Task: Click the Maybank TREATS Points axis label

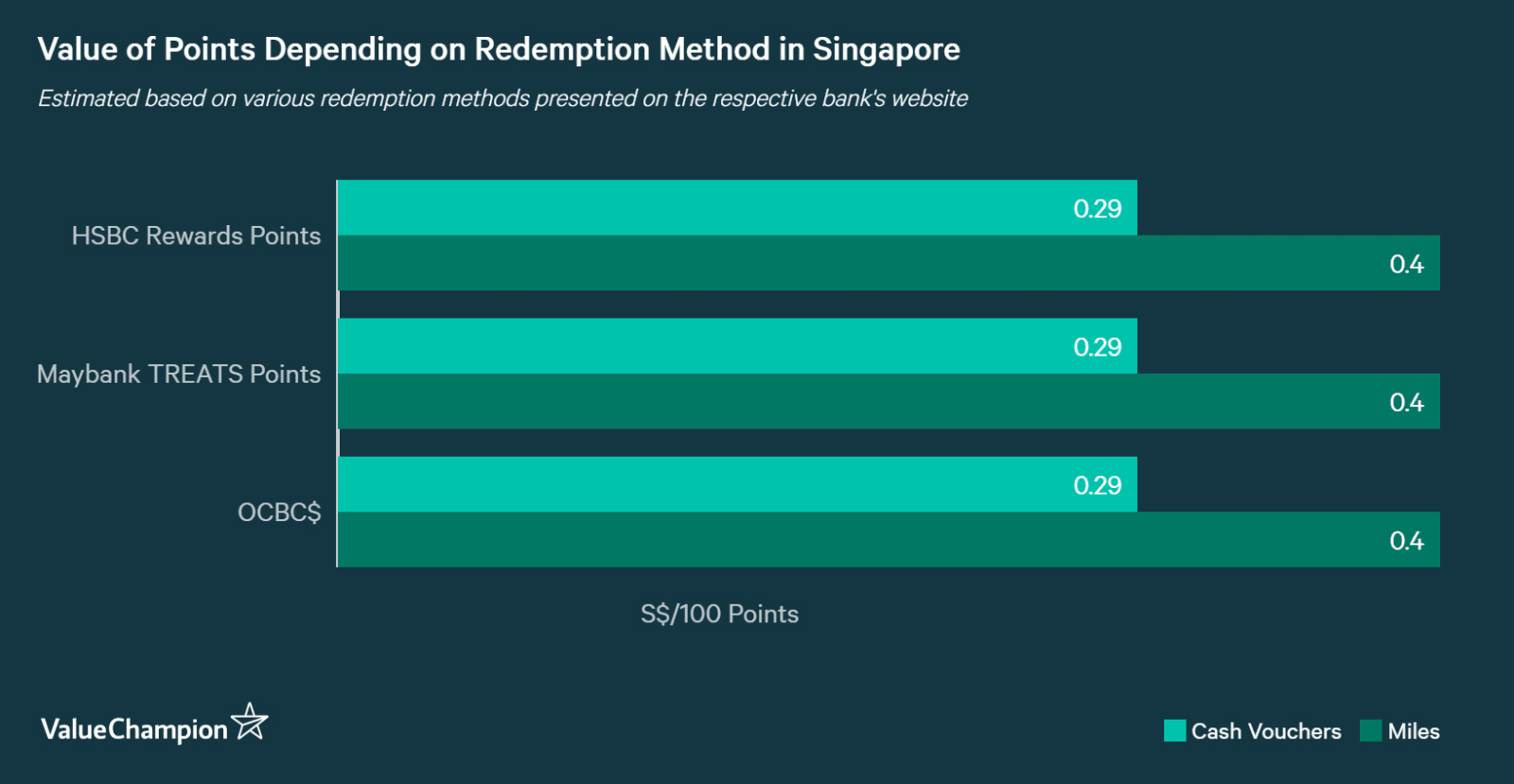Action: [x=179, y=374]
